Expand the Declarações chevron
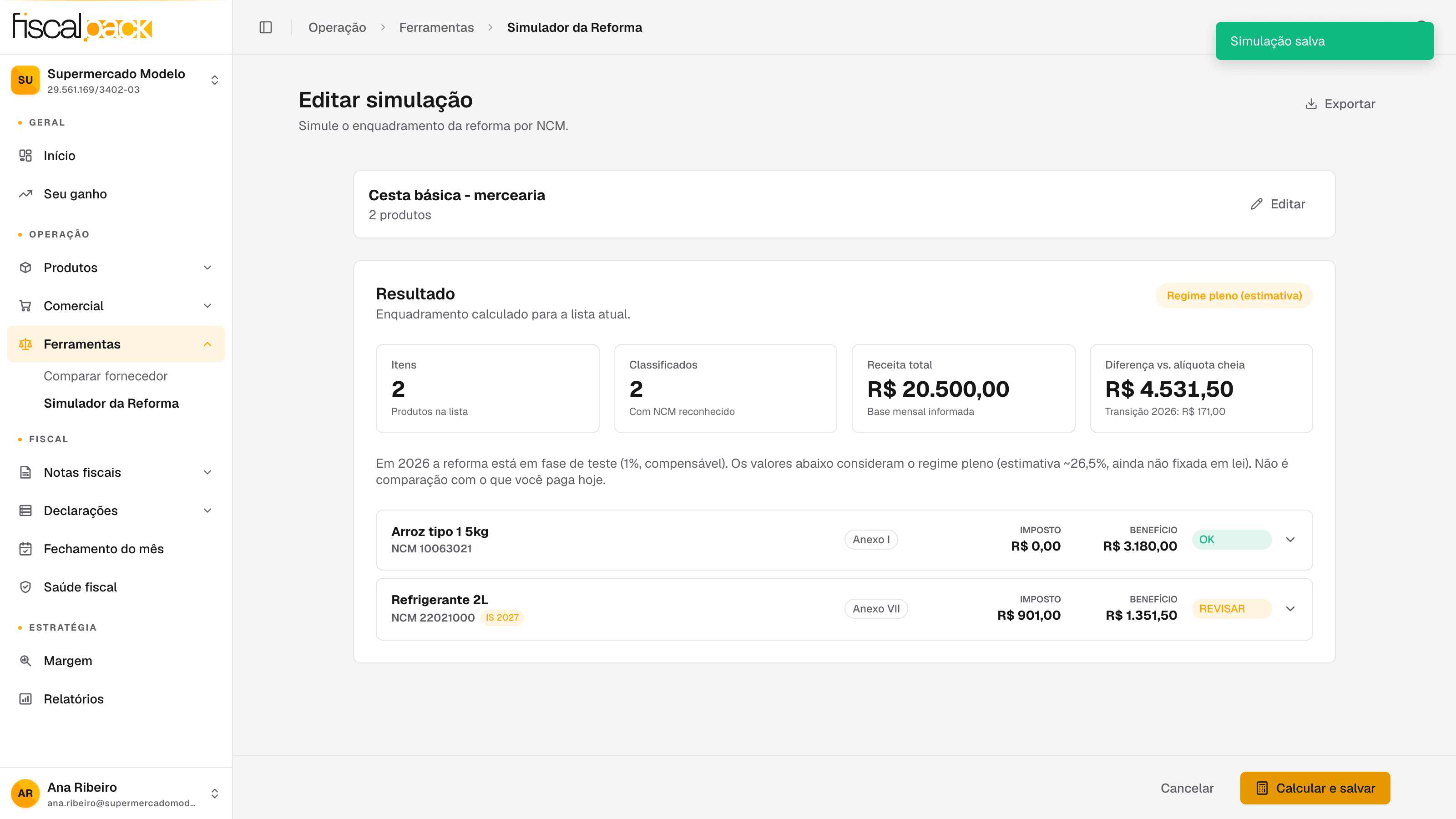 pos(207,511)
